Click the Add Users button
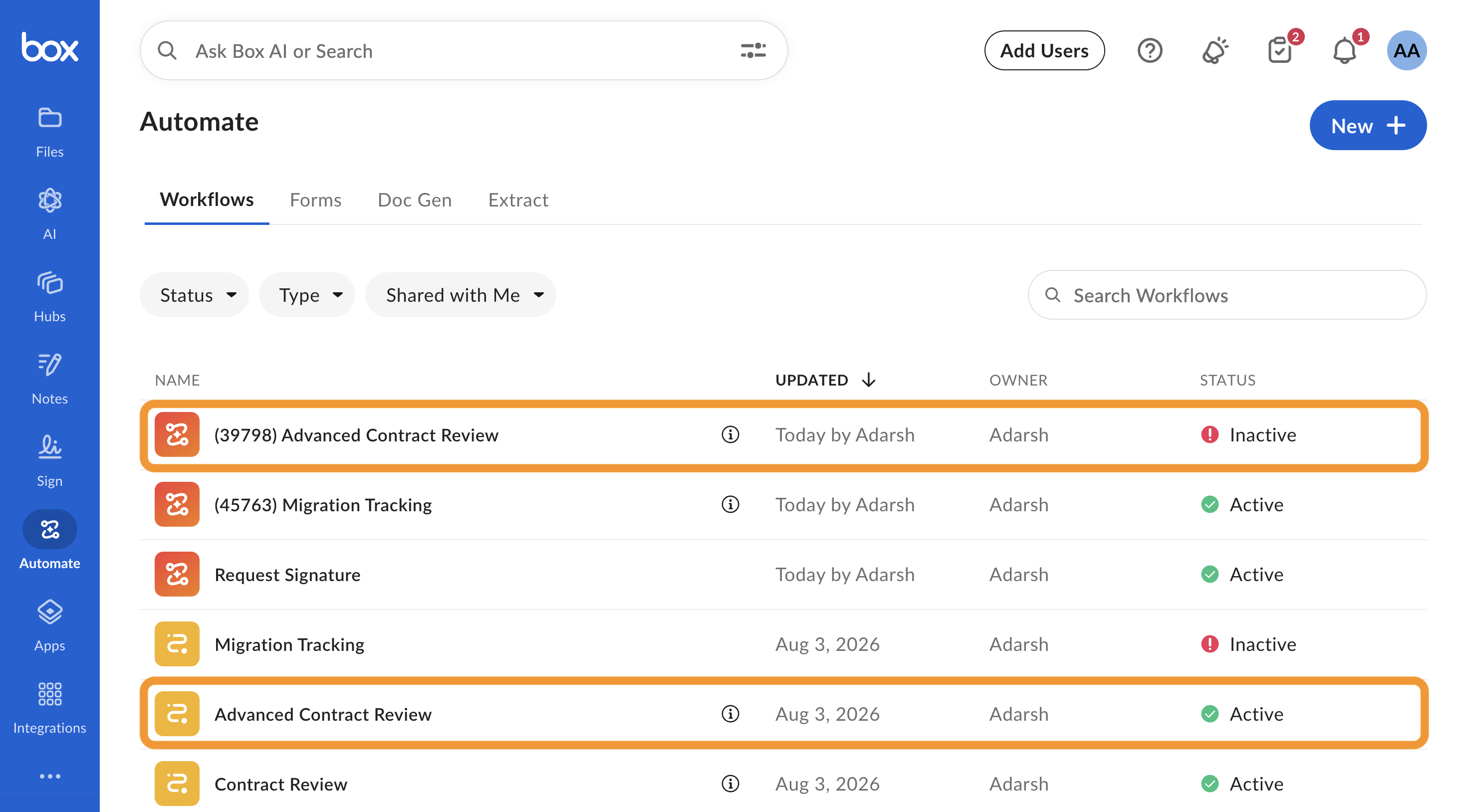This screenshot has width=1467, height=812. (x=1044, y=51)
